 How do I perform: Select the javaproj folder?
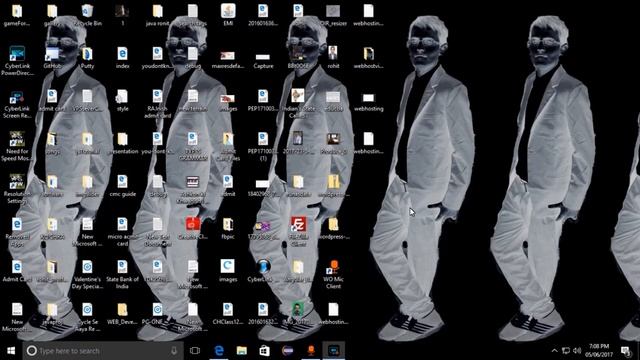pyautogui.click(x=52, y=313)
